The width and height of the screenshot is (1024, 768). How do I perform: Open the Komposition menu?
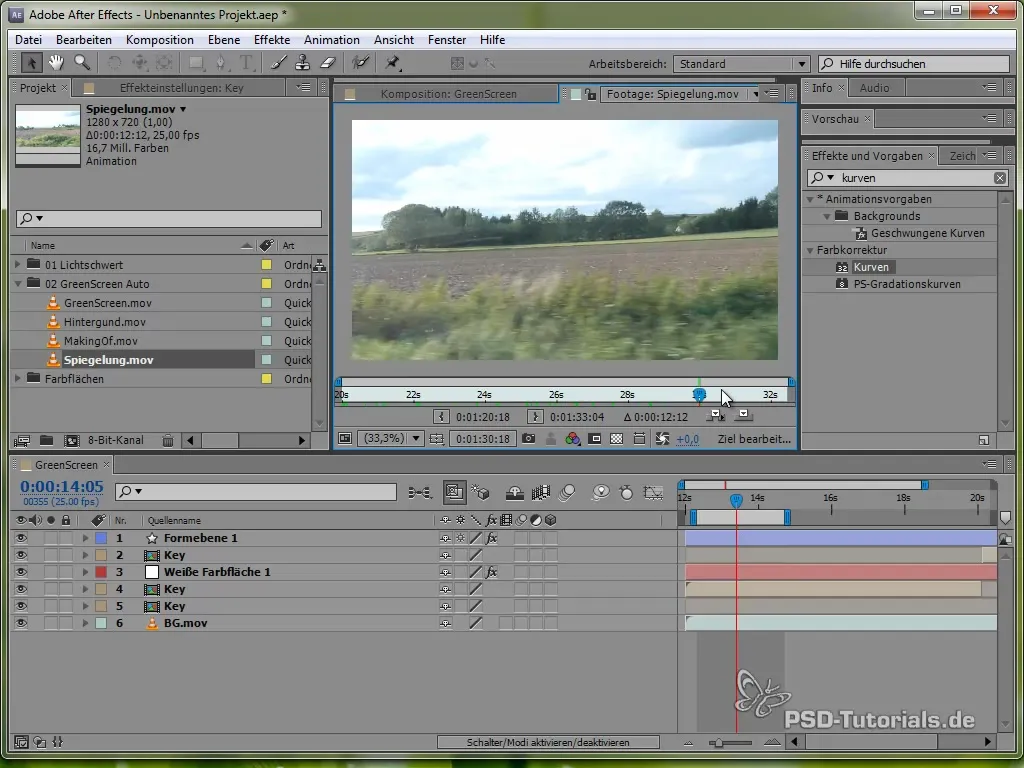tap(159, 40)
